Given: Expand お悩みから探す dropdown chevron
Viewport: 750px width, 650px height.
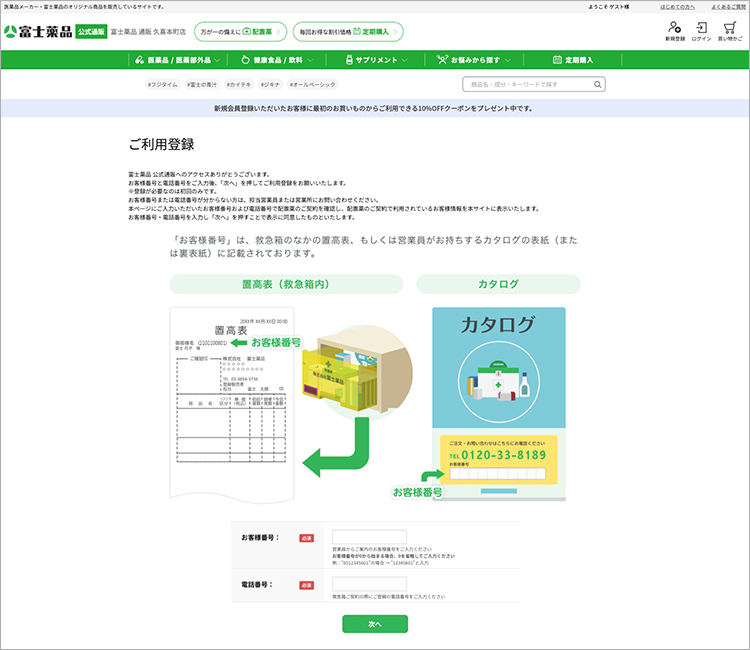Looking at the screenshot, I should 507,60.
